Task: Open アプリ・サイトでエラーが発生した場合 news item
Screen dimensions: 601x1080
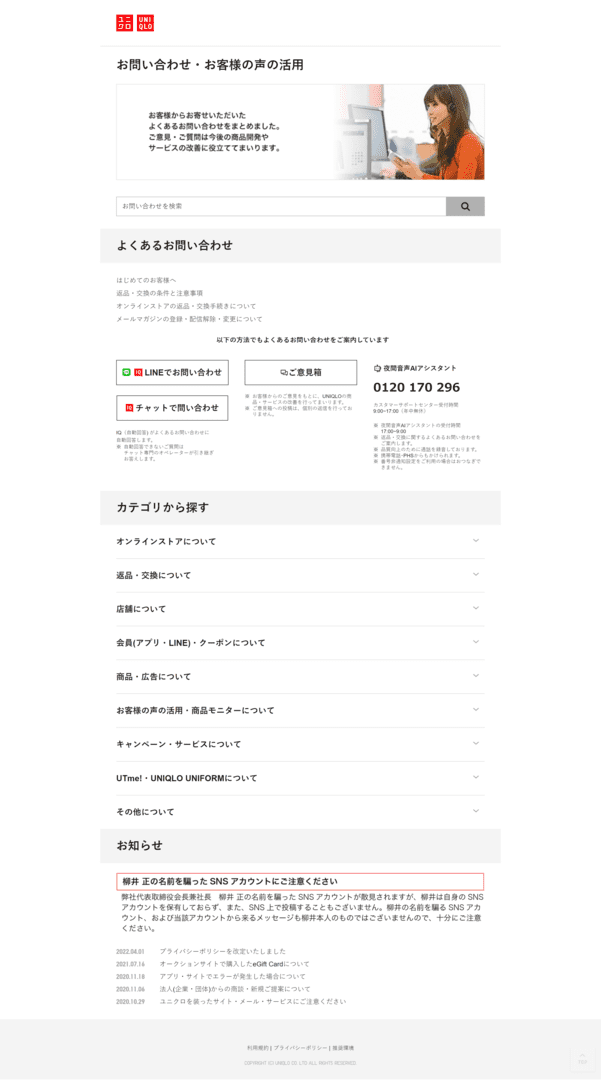Action: [233, 976]
